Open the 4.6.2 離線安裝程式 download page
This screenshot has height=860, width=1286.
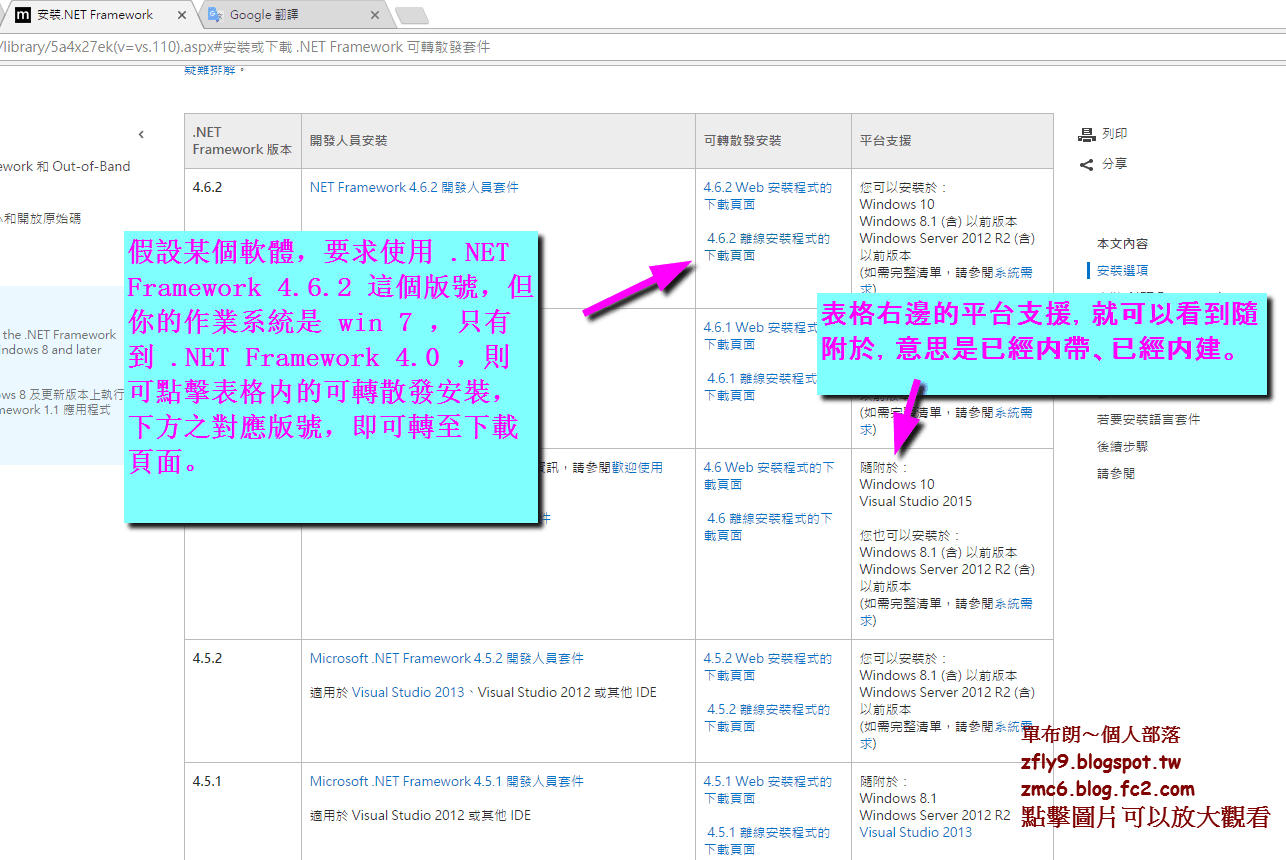point(767,247)
